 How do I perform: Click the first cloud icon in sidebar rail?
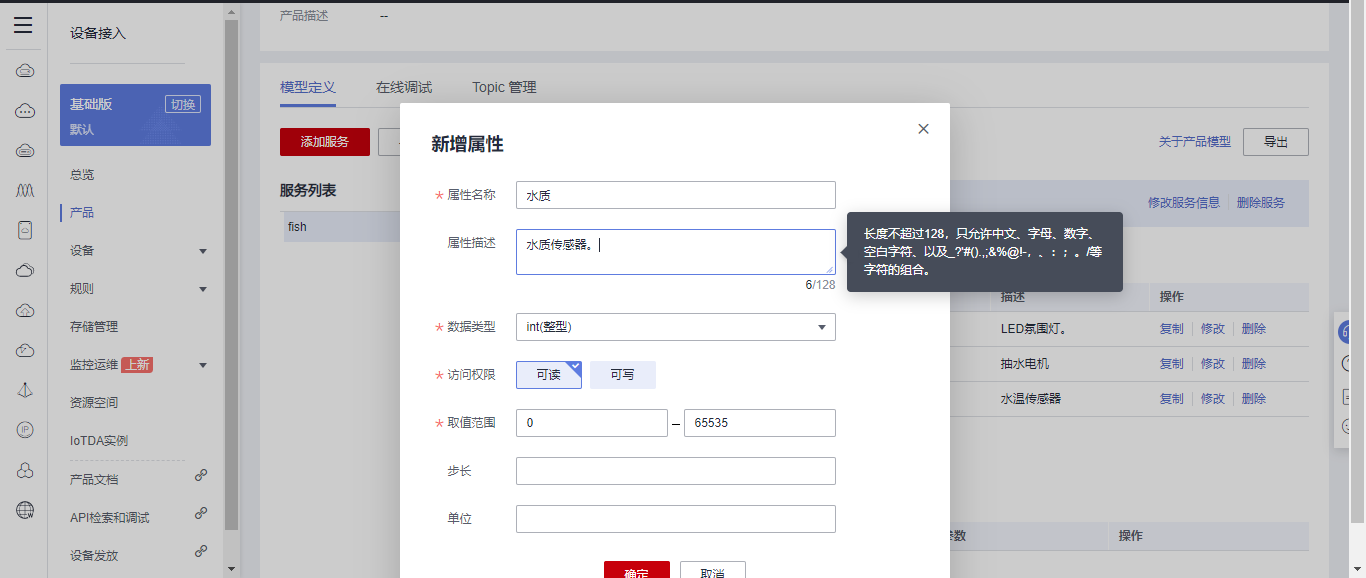point(25,71)
